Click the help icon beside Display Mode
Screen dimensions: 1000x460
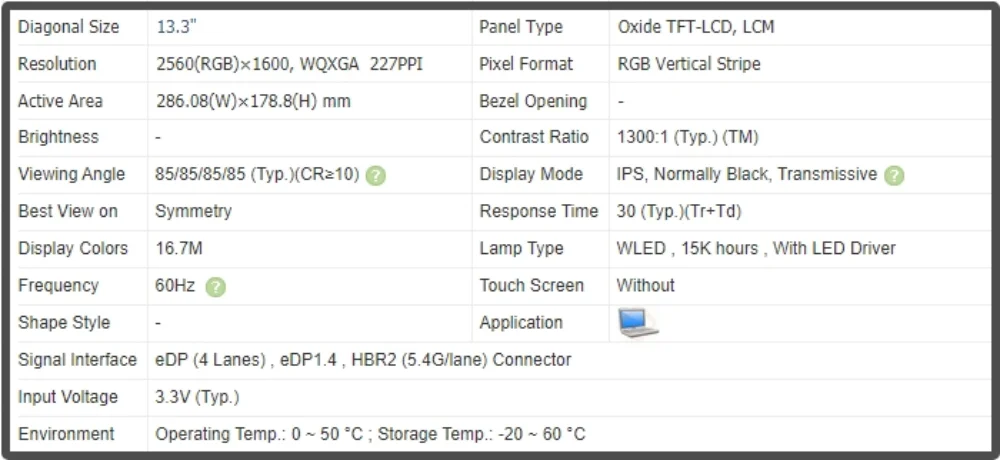tap(894, 175)
